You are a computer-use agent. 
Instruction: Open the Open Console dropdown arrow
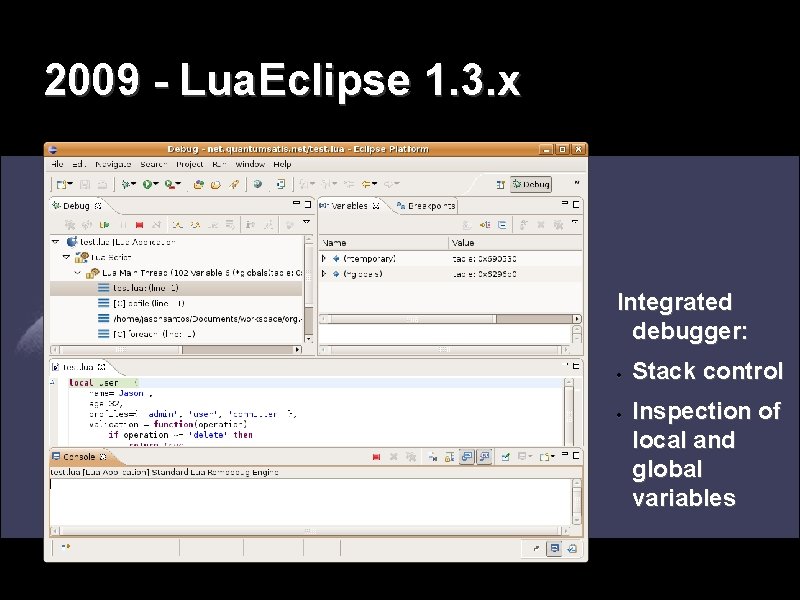(553, 457)
